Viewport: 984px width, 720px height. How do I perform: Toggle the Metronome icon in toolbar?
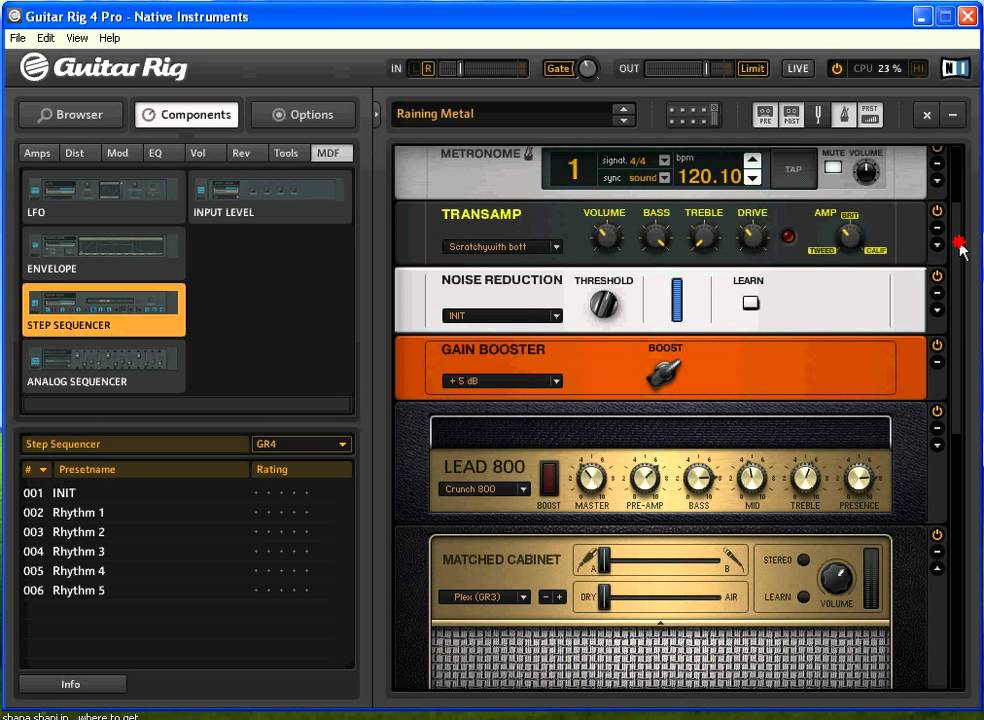(844, 115)
